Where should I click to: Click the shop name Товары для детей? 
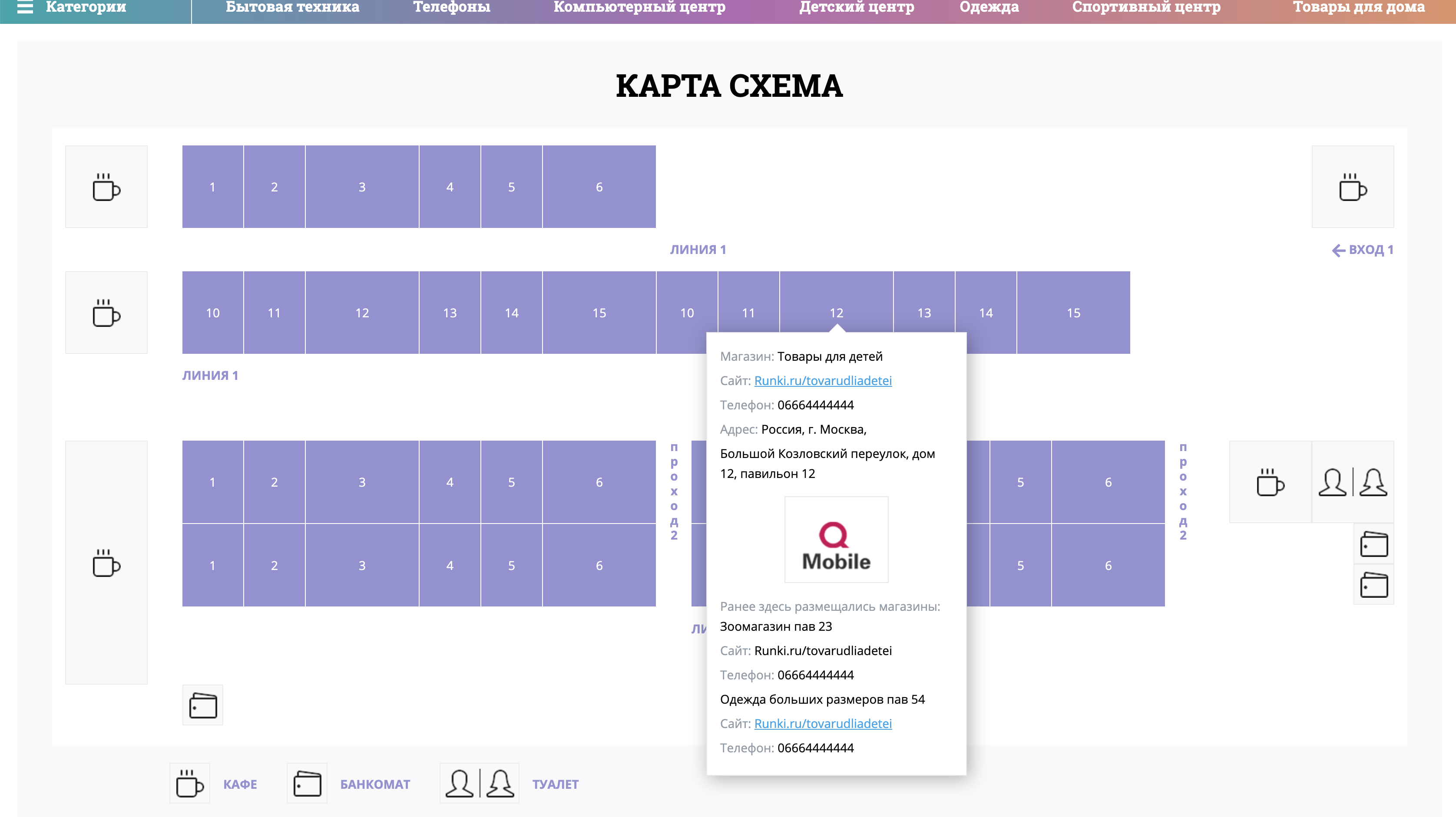point(830,356)
